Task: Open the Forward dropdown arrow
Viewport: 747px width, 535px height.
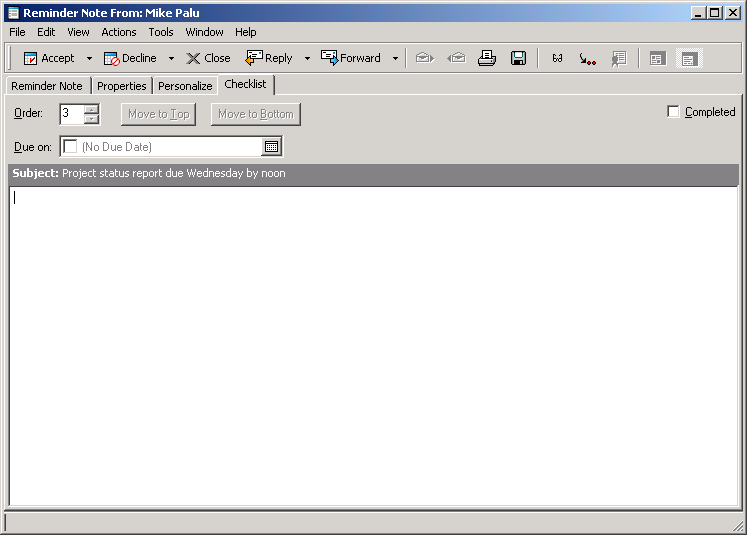Action: (395, 59)
